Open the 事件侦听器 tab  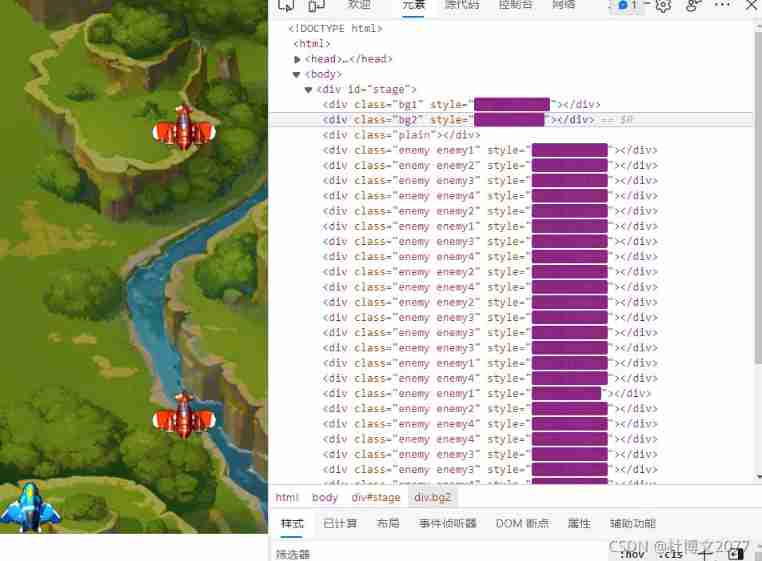point(448,524)
